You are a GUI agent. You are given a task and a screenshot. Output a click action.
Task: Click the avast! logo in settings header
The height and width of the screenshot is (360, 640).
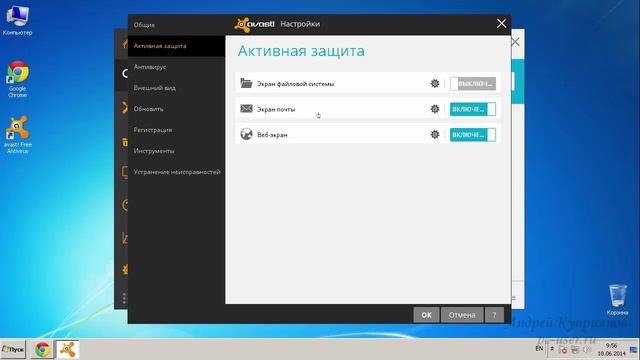coord(255,24)
